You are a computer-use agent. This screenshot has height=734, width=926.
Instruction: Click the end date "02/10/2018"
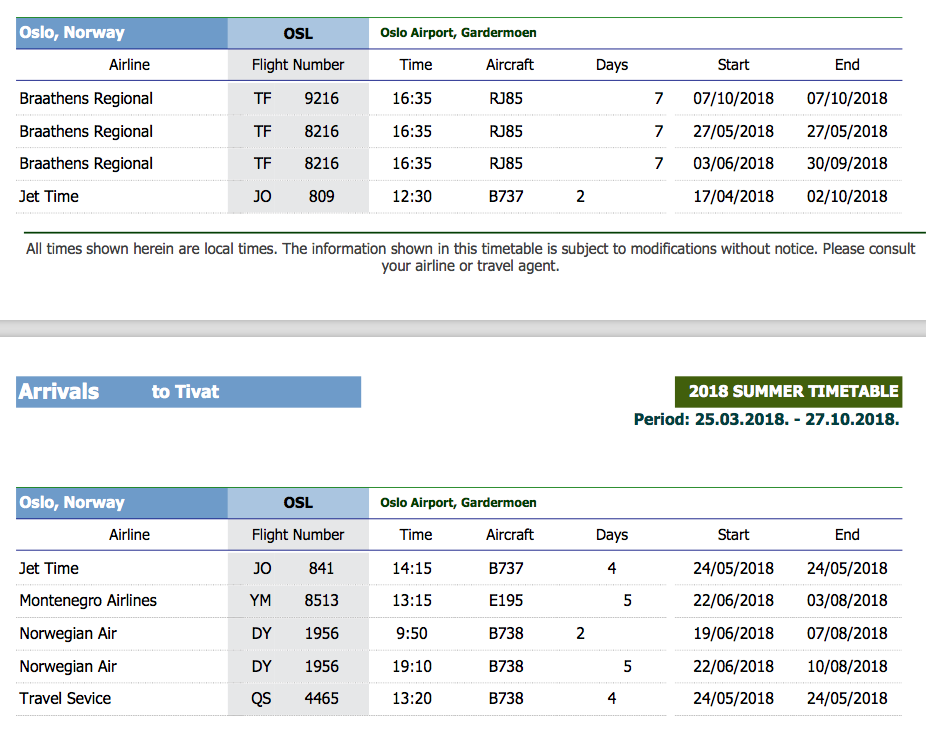[847, 196]
